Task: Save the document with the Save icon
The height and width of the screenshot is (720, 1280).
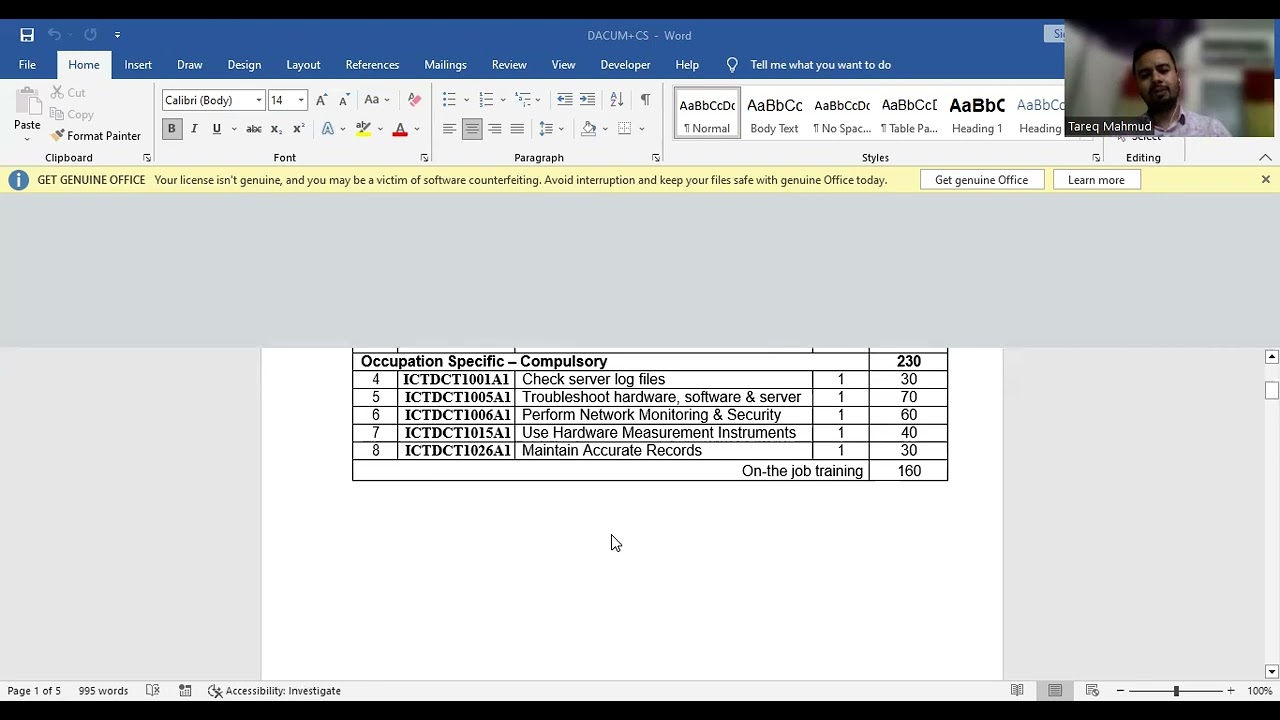Action: tap(27, 35)
